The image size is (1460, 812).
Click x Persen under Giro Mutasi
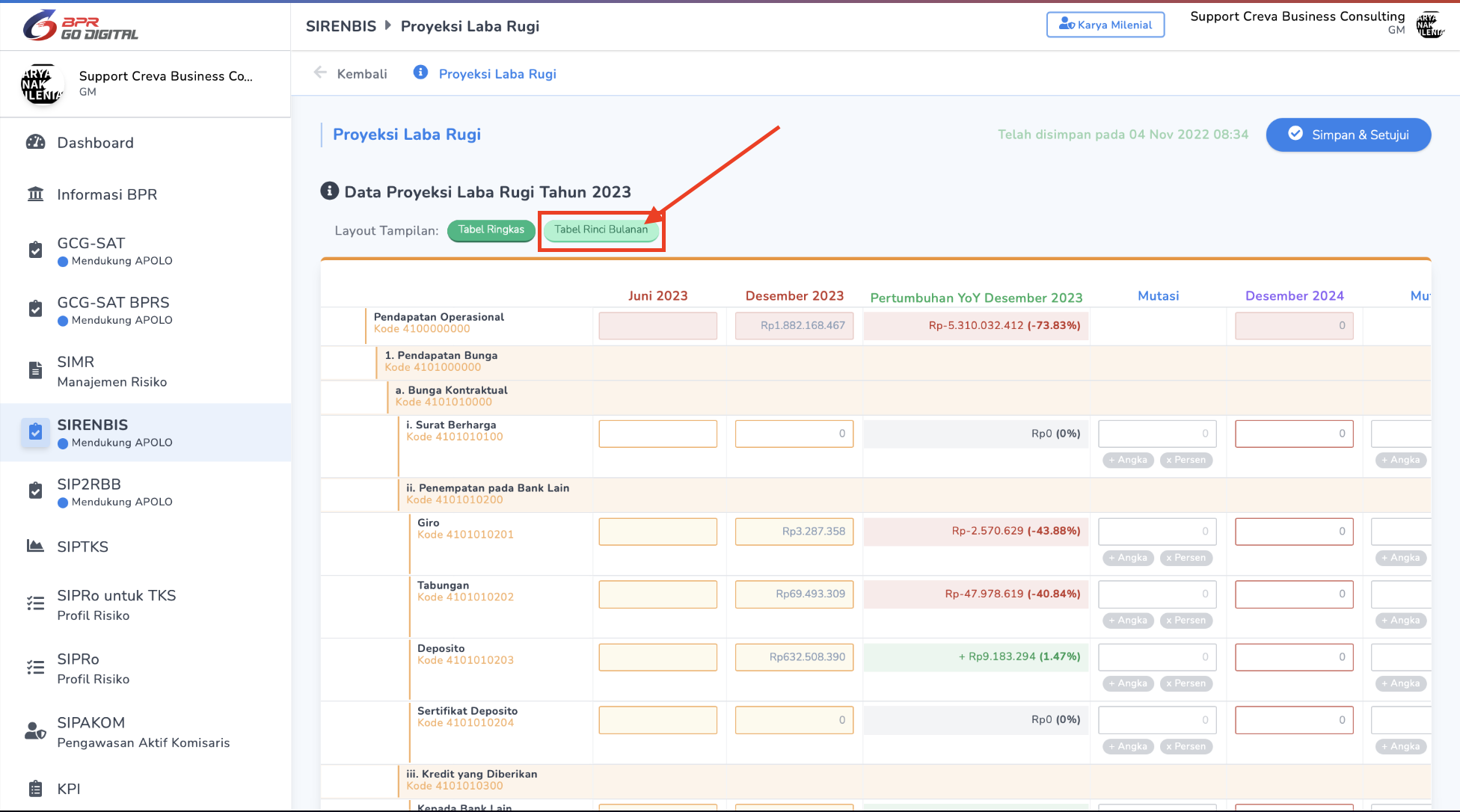[1186, 558]
